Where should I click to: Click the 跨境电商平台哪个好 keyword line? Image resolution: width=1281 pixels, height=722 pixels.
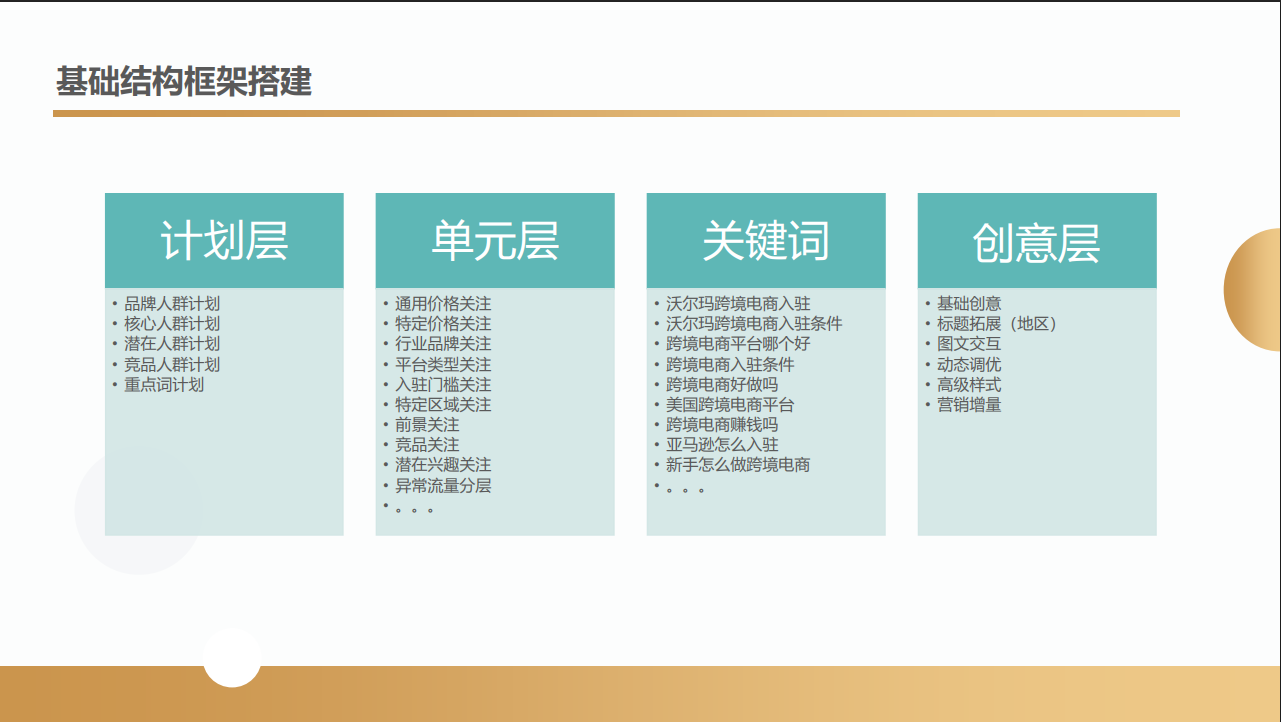738,344
